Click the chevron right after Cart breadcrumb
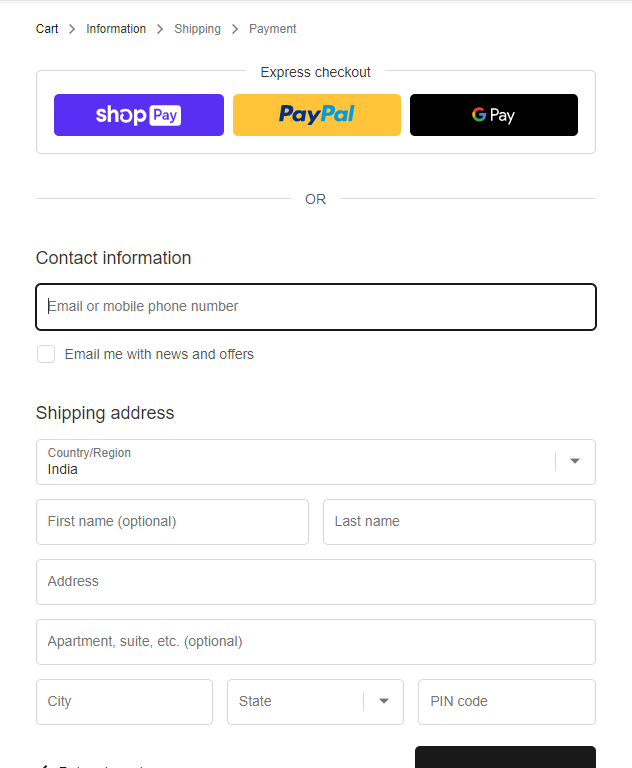 click(72, 29)
